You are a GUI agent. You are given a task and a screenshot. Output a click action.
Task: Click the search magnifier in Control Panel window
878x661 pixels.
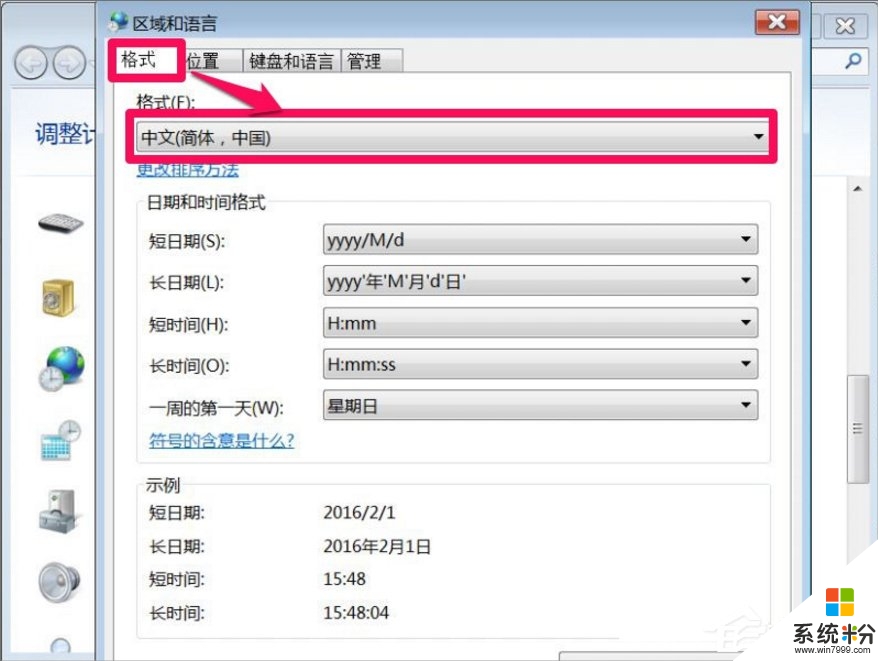[853, 60]
